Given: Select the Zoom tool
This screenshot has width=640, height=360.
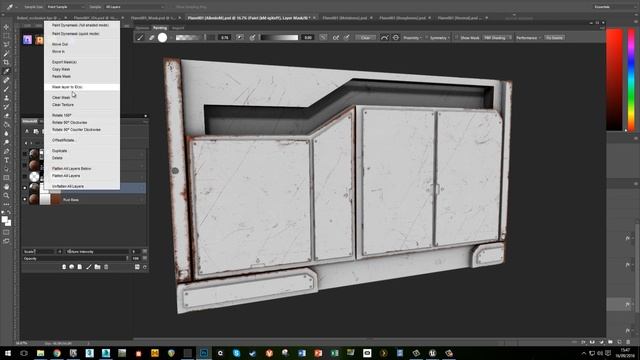Looking at the screenshot, I should click(6, 196).
